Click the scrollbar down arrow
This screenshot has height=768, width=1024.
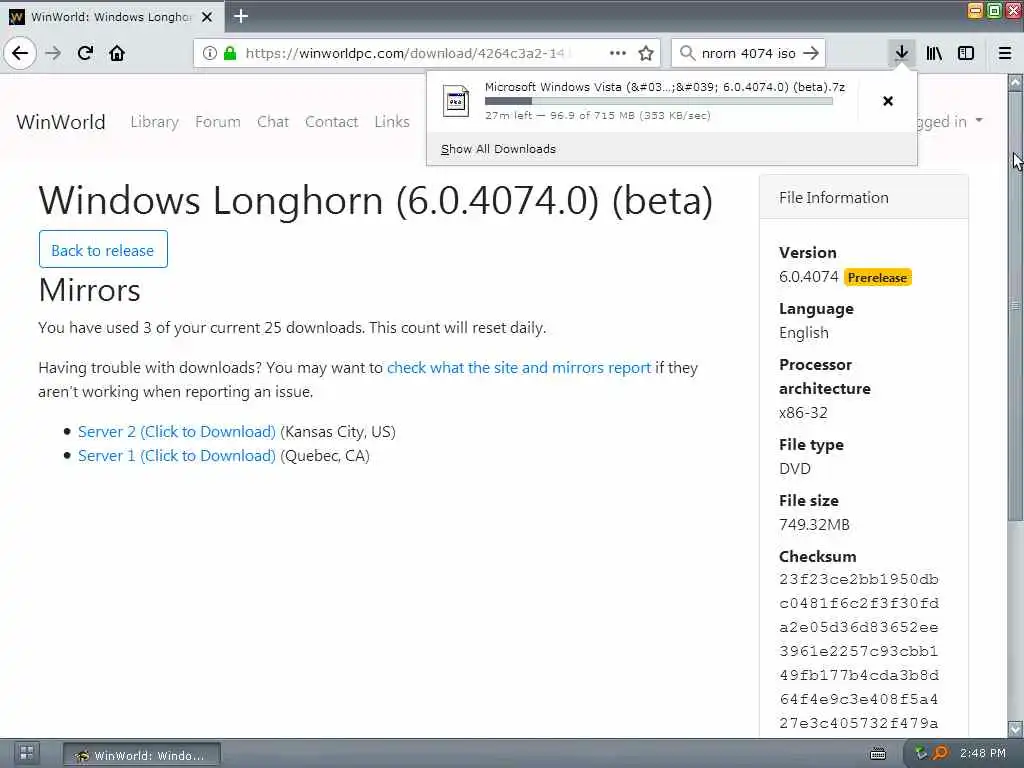coord(1015,728)
